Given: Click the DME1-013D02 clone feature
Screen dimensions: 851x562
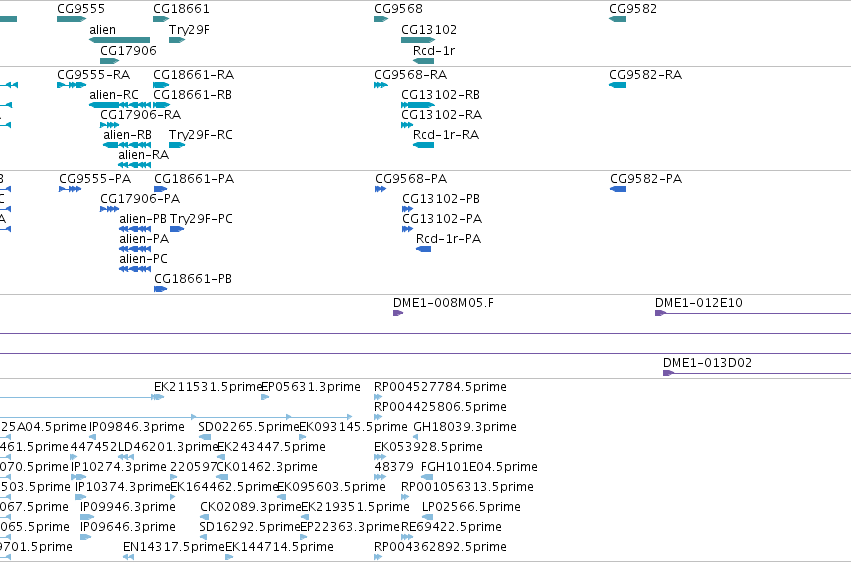Looking at the screenshot, I should click(x=757, y=373).
